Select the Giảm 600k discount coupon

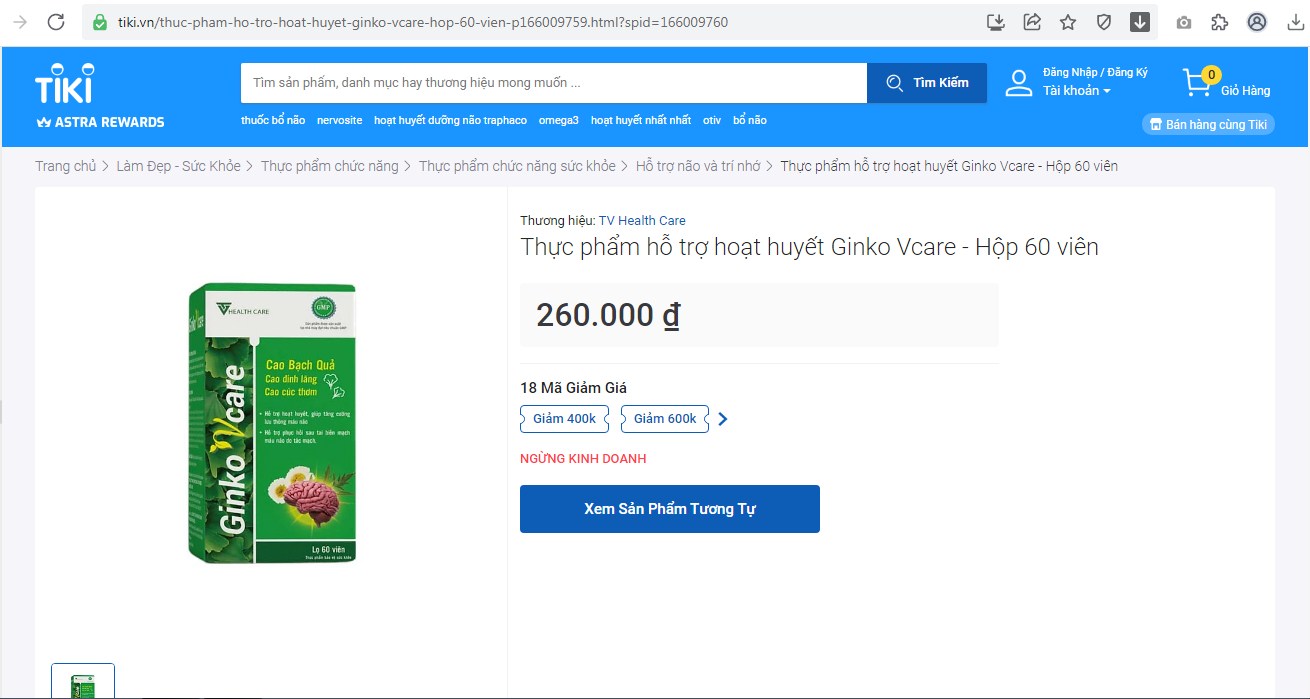(x=665, y=419)
